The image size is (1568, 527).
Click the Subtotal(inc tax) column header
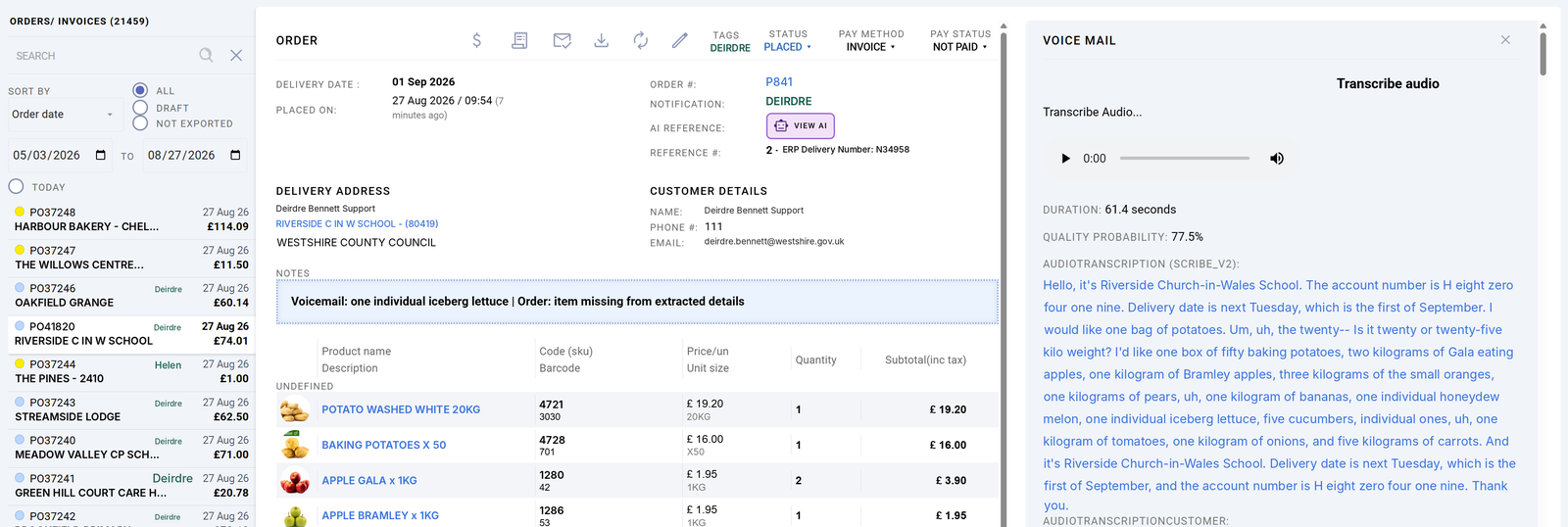pos(925,360)
